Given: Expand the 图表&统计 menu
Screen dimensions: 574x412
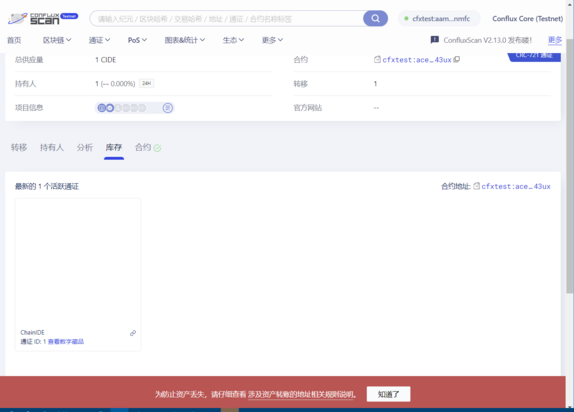Looking at the screenshot, I should [x=184, y=40].
